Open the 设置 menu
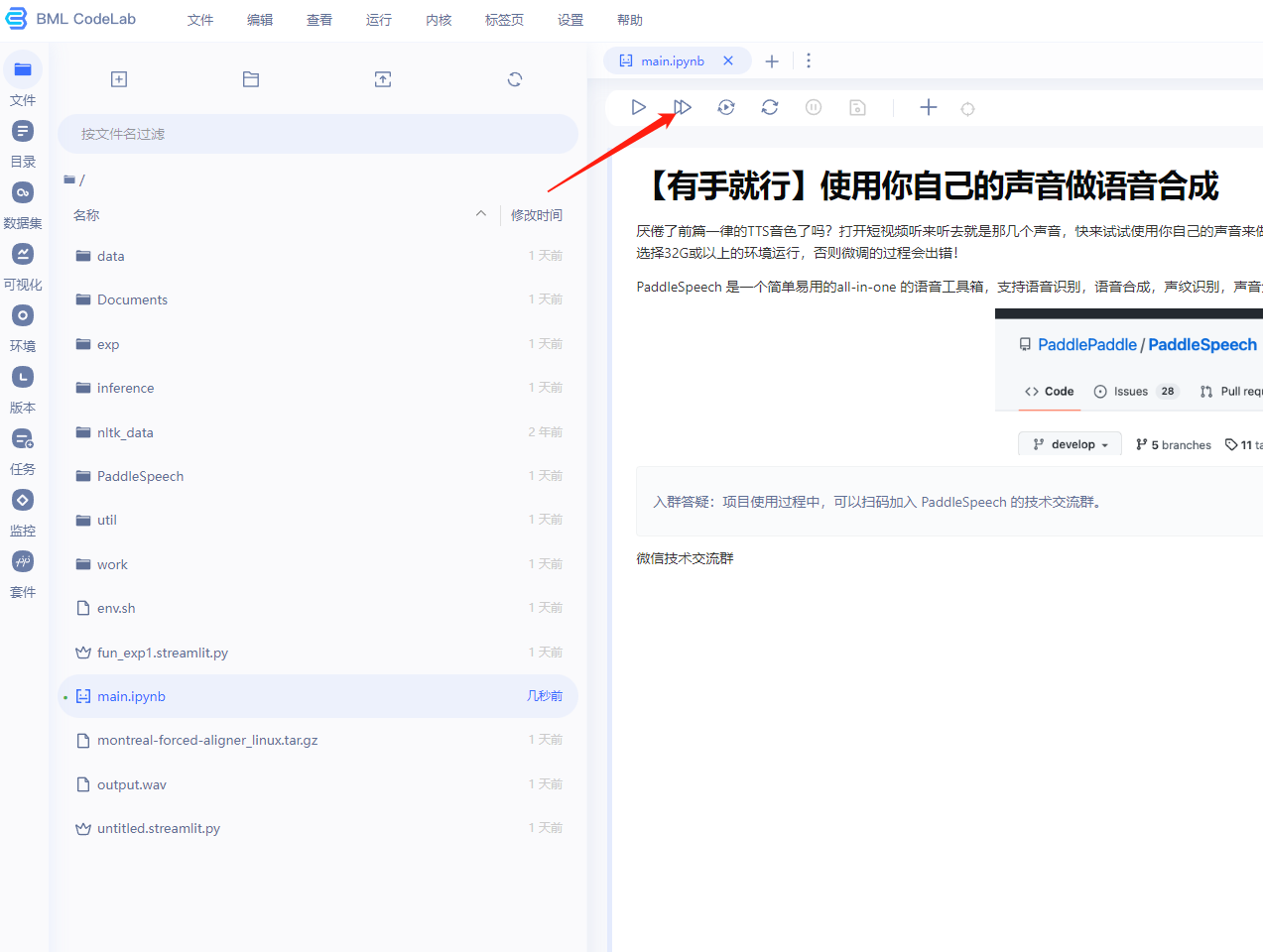 pos(570,20)
